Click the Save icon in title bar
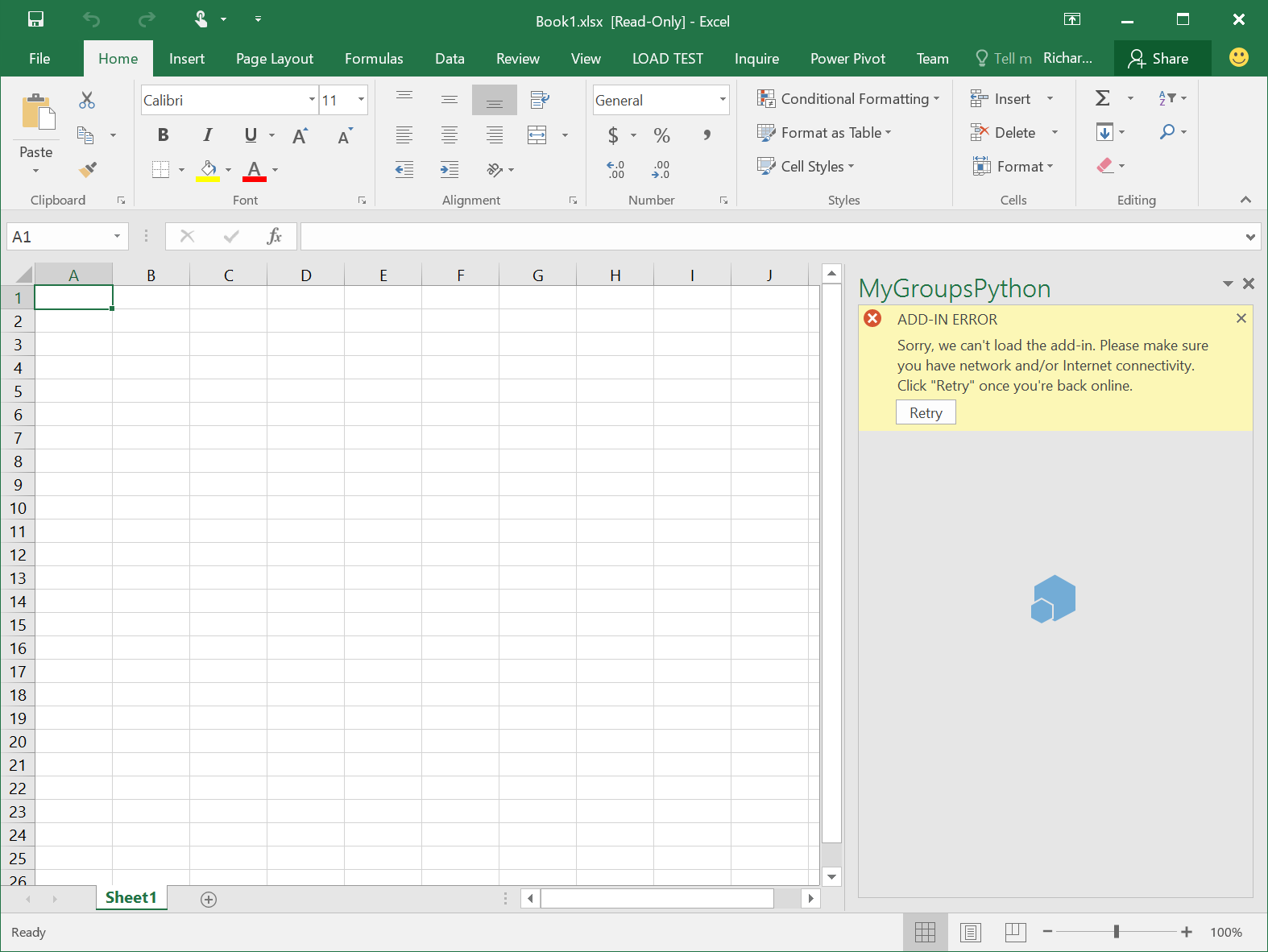This screenshot has width=1268, height=952. point(35,19)
